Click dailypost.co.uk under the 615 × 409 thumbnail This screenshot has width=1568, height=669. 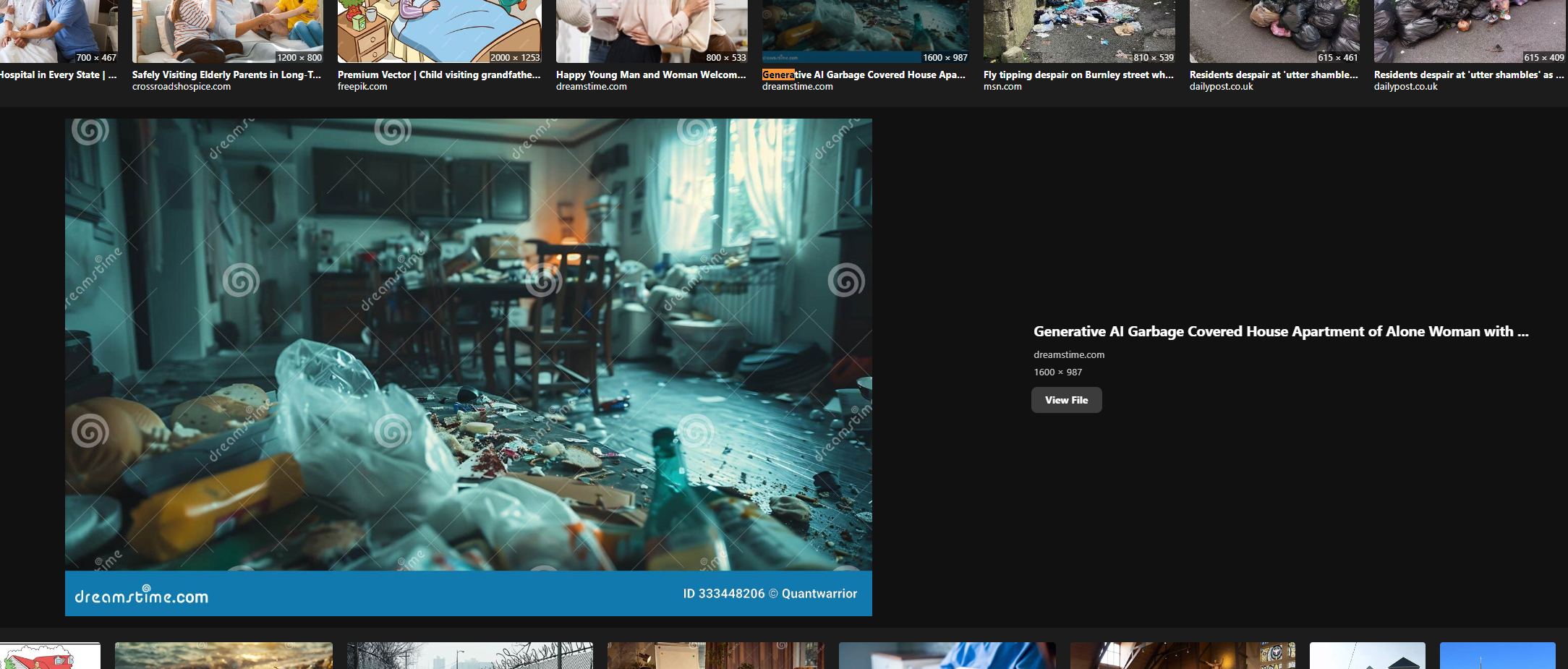[1406, 87]
